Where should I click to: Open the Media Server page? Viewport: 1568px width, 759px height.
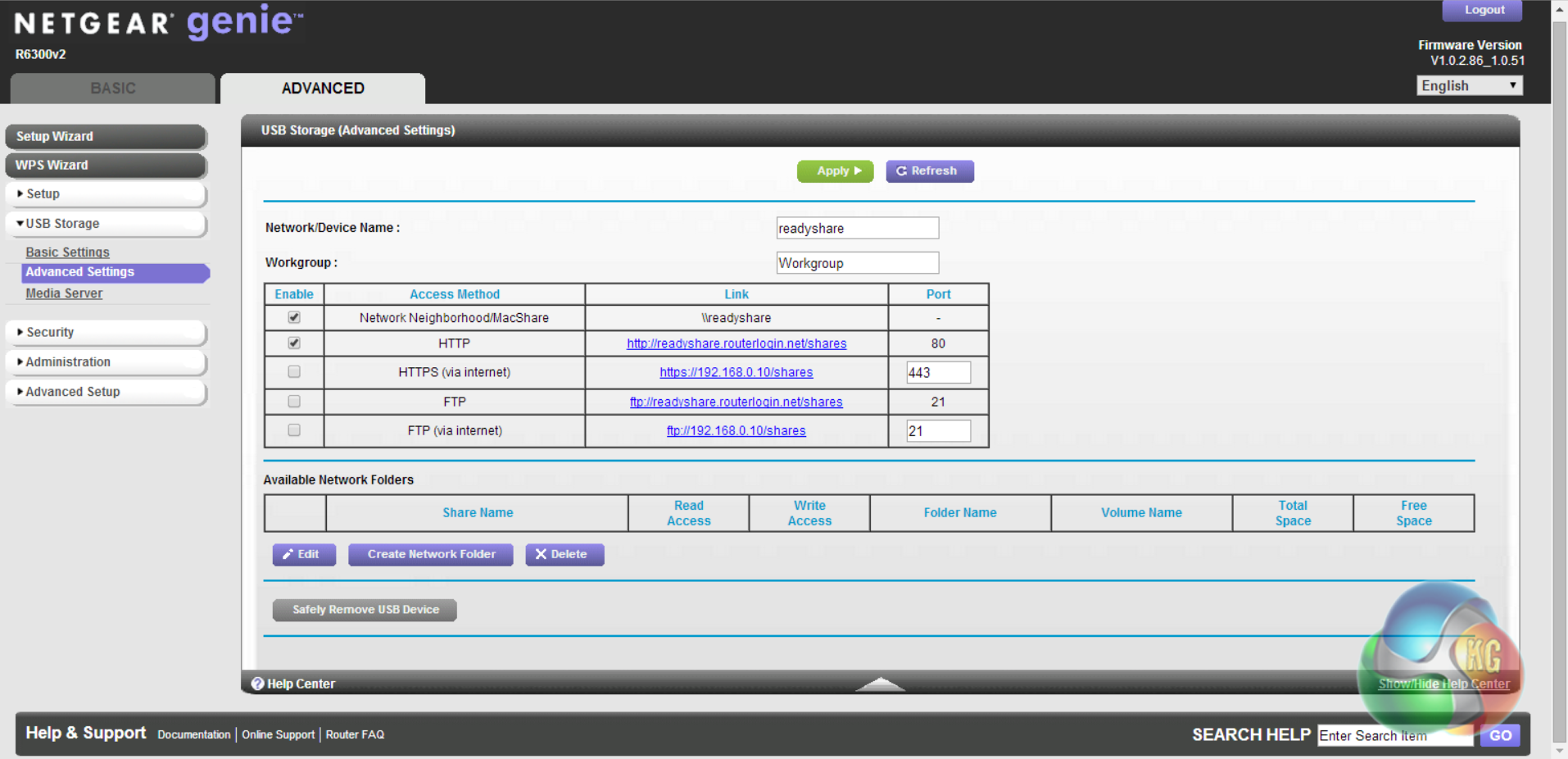click(64, 293)
